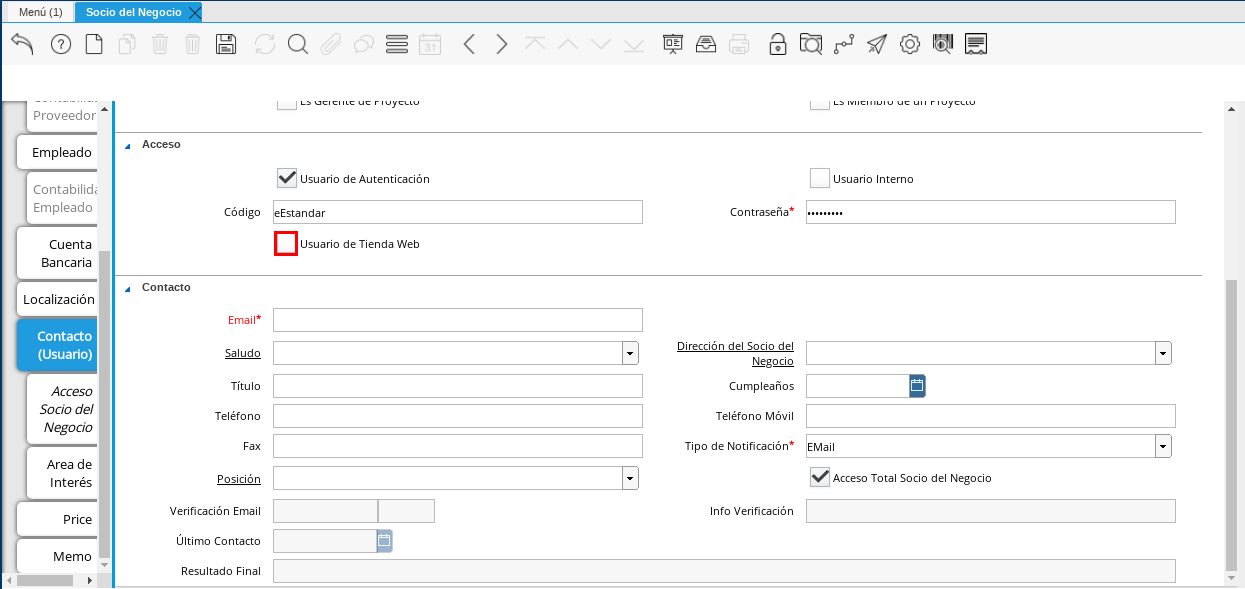The width and height of the screenshot is (1245, 589).
Task: Check the Usuario Interno box
Action: pos(820,179)
